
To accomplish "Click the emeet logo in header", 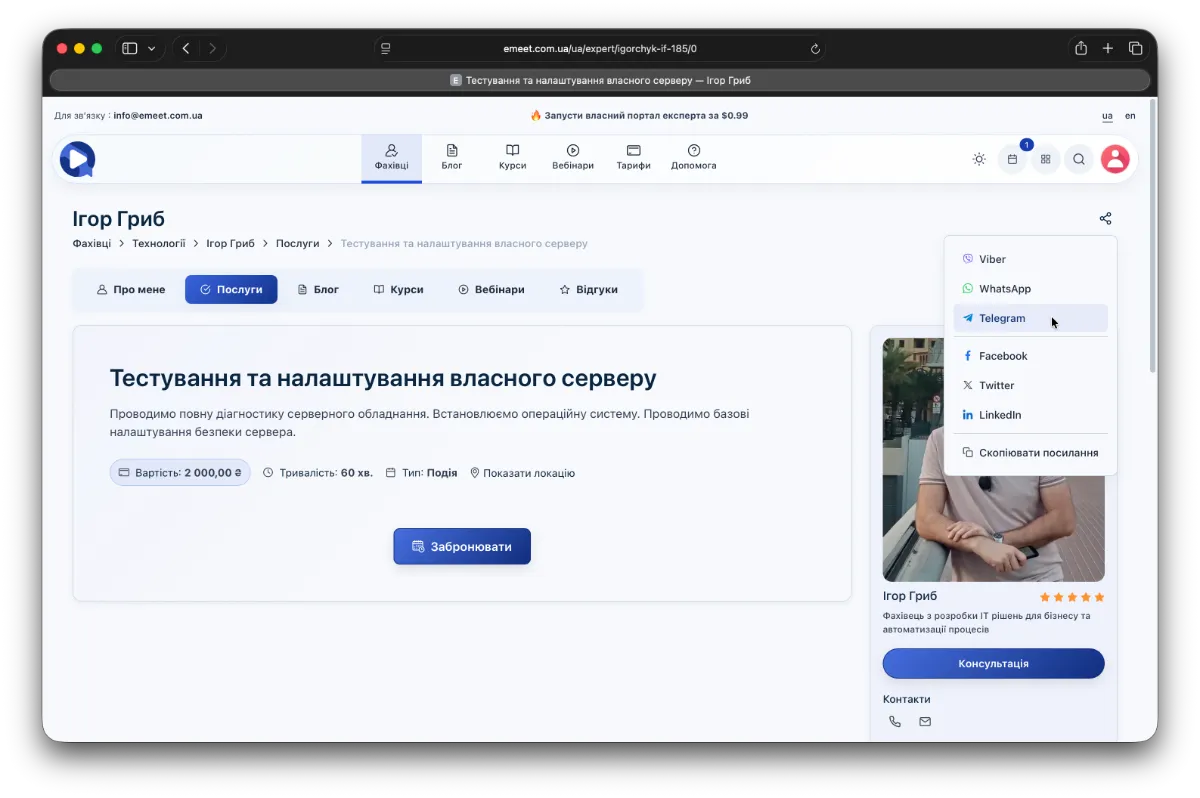I will pos(77,159).
